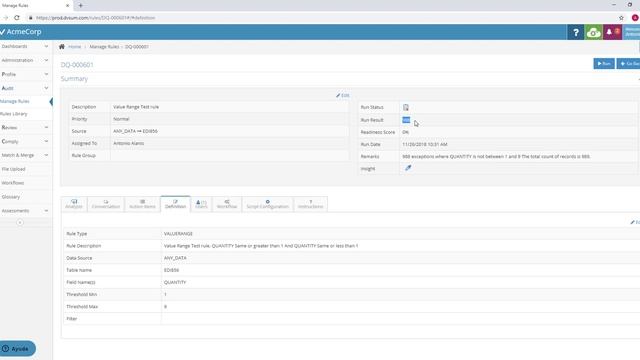Click the Run Result blue badge
Image resolution: width=640 pixels, height=360 pixels.
pos(406,120)
